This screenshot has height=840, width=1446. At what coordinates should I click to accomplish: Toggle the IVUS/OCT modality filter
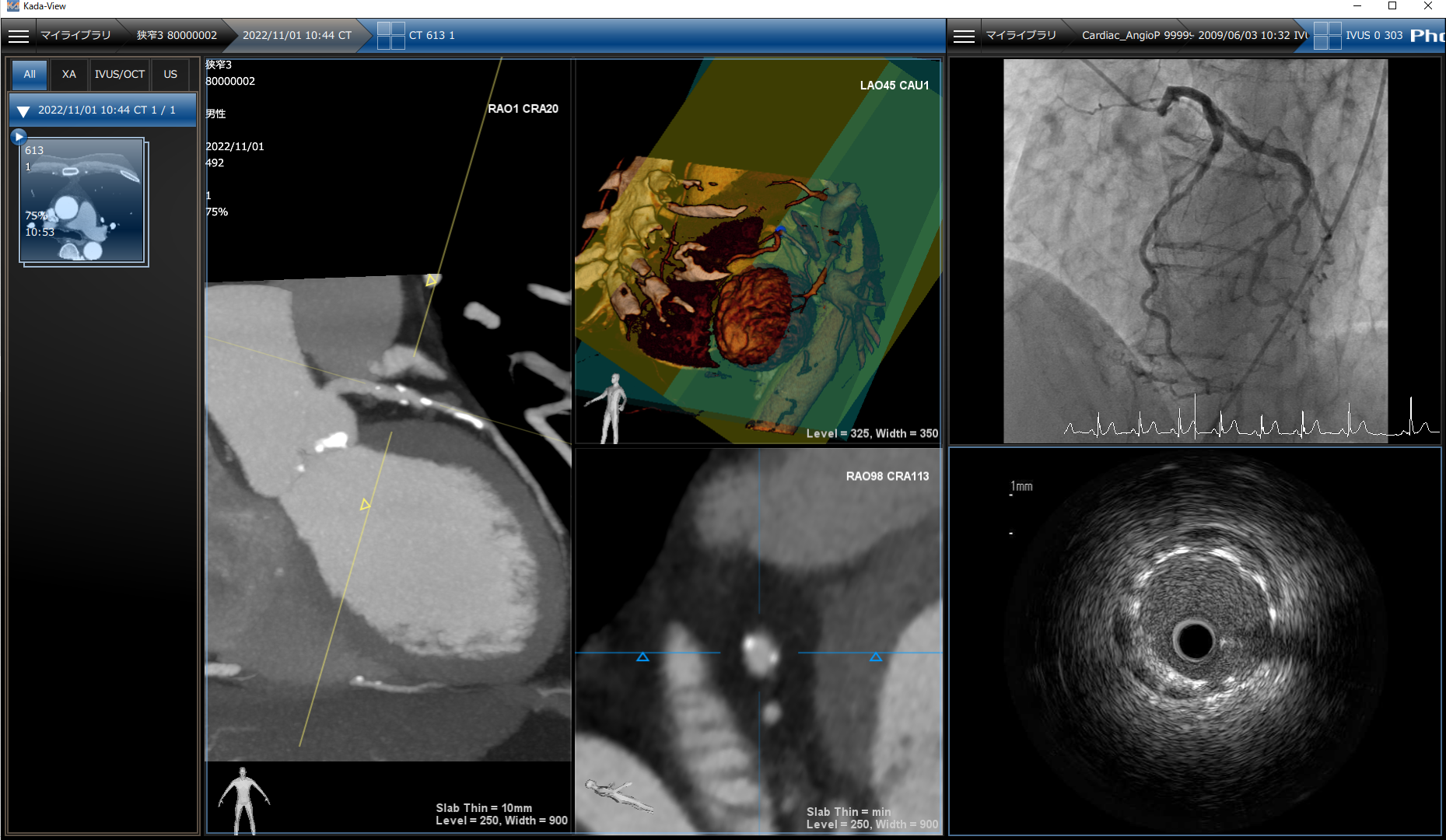[120, 75]
